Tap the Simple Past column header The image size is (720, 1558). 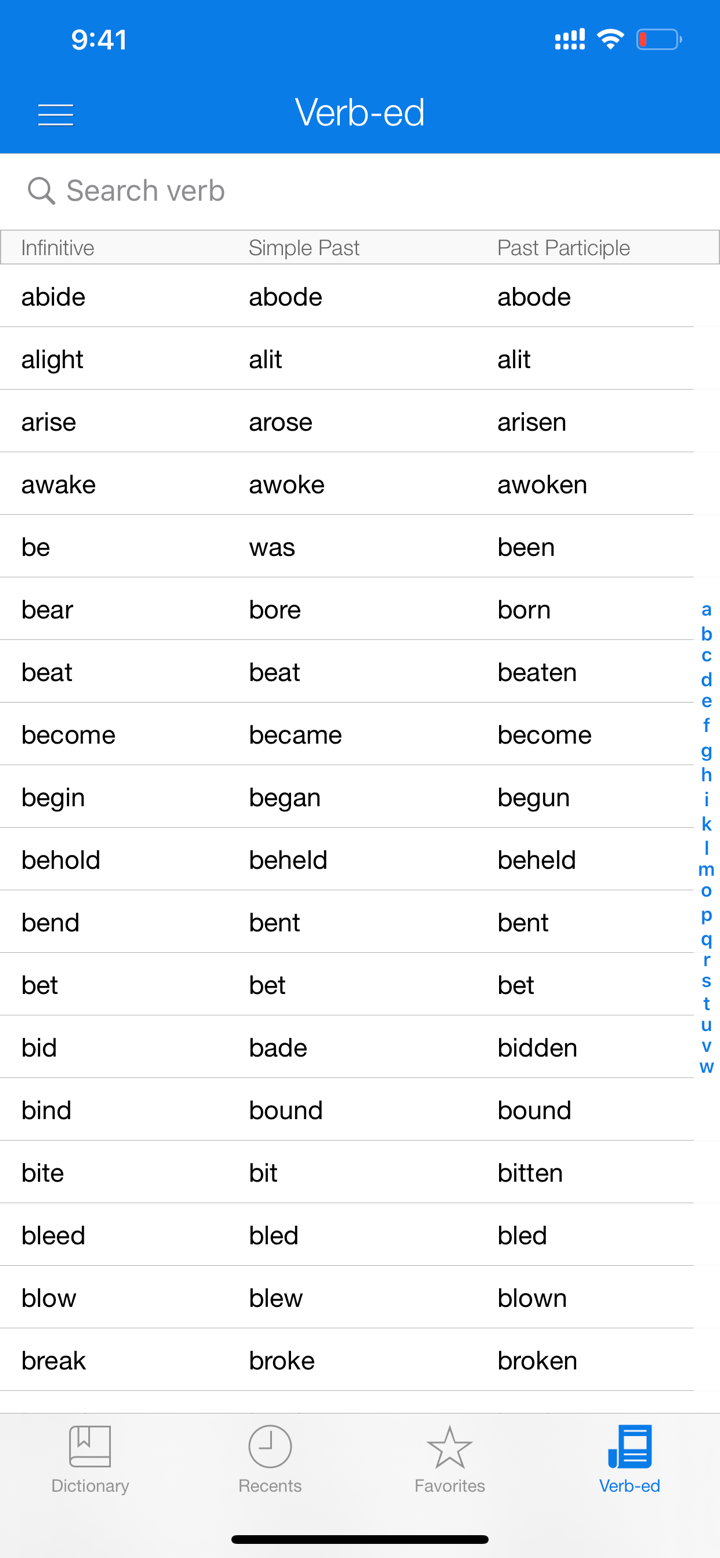pos(303,247)
